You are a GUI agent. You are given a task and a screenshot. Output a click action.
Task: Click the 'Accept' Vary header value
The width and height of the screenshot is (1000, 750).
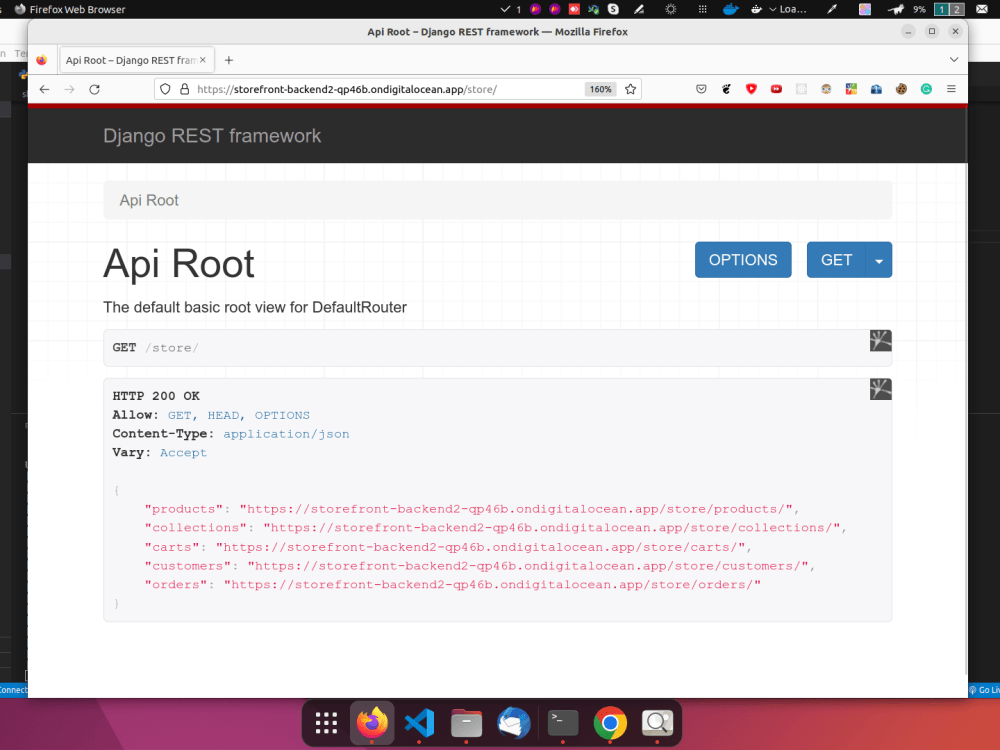[x=183, y=452]
